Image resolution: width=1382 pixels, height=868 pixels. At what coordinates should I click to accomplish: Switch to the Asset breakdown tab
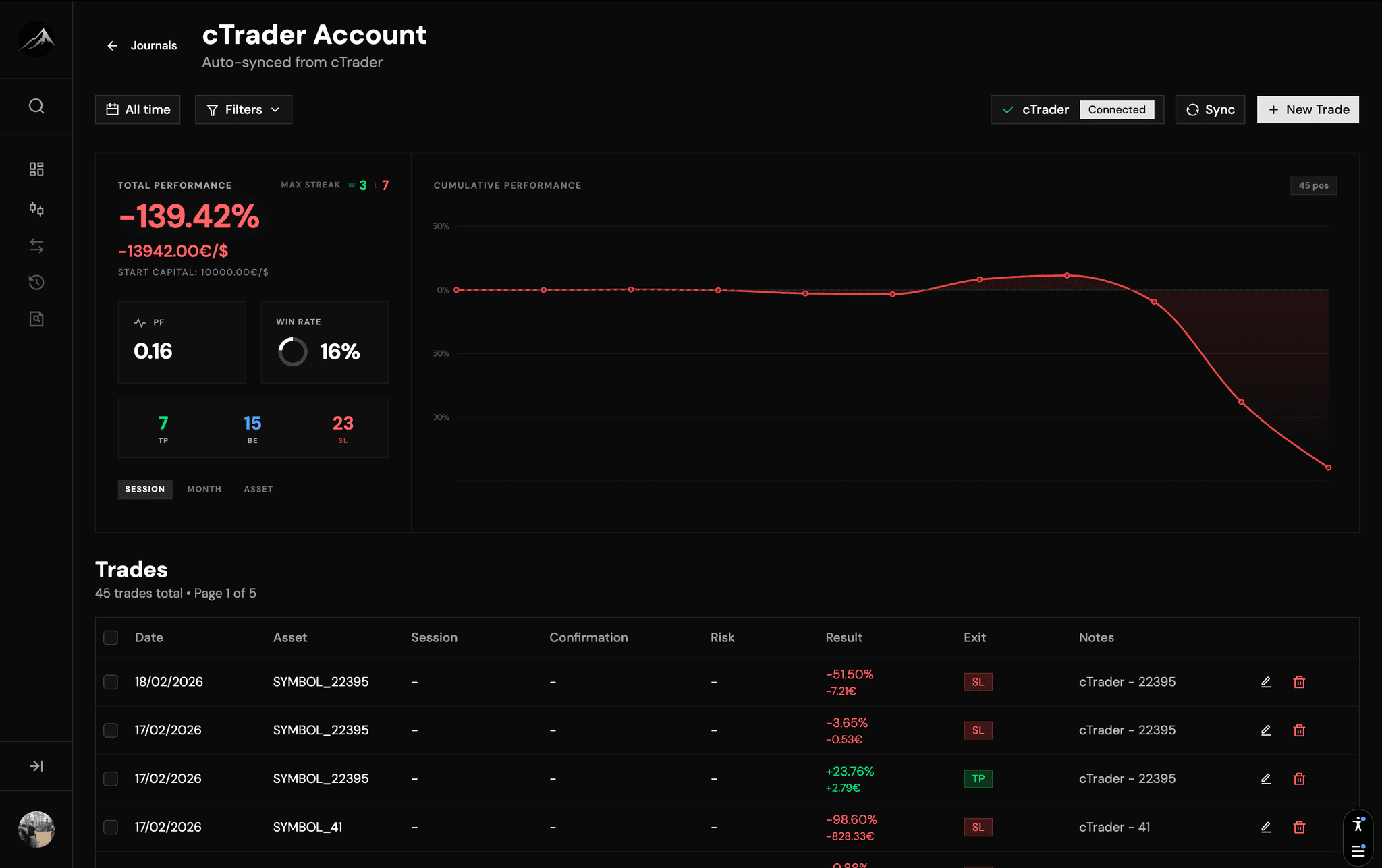pyautogui.click(x=258, y=489)
